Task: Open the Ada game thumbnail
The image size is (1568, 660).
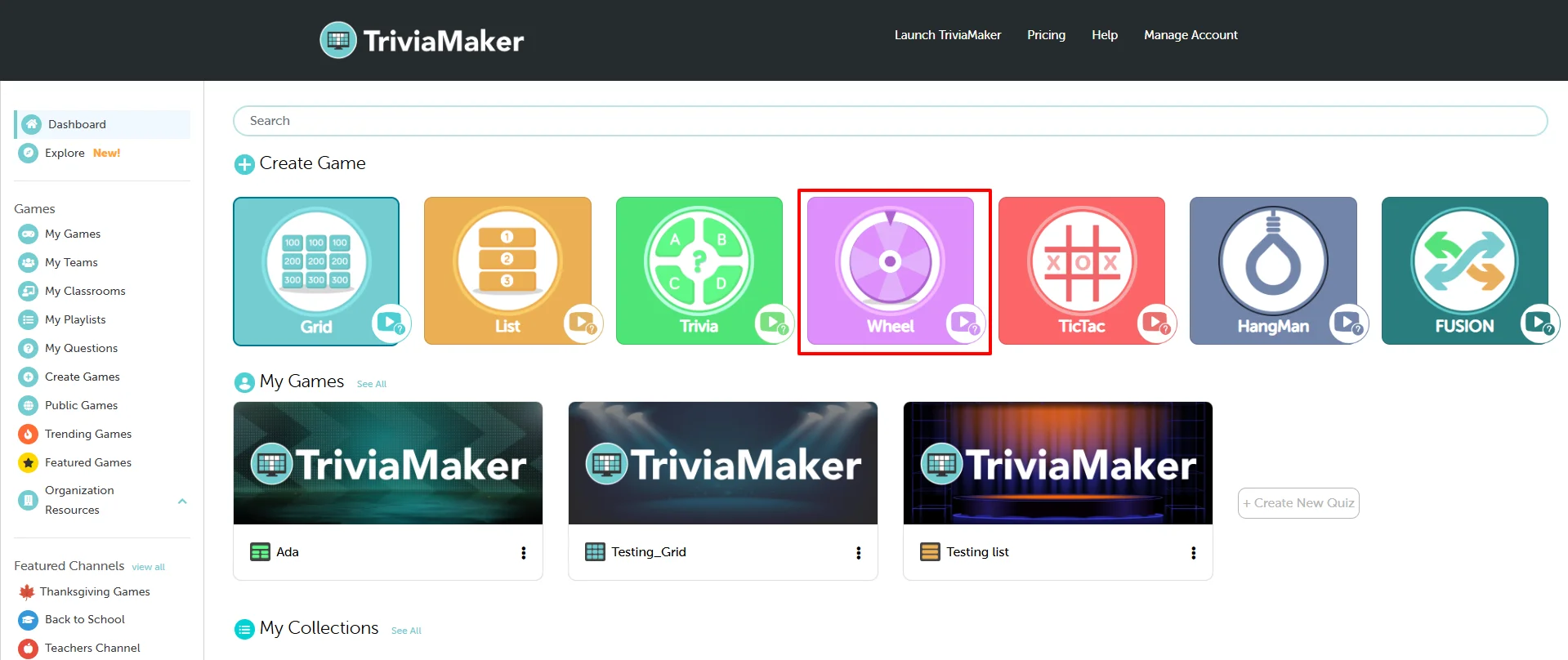Action: tap(388, 463)
